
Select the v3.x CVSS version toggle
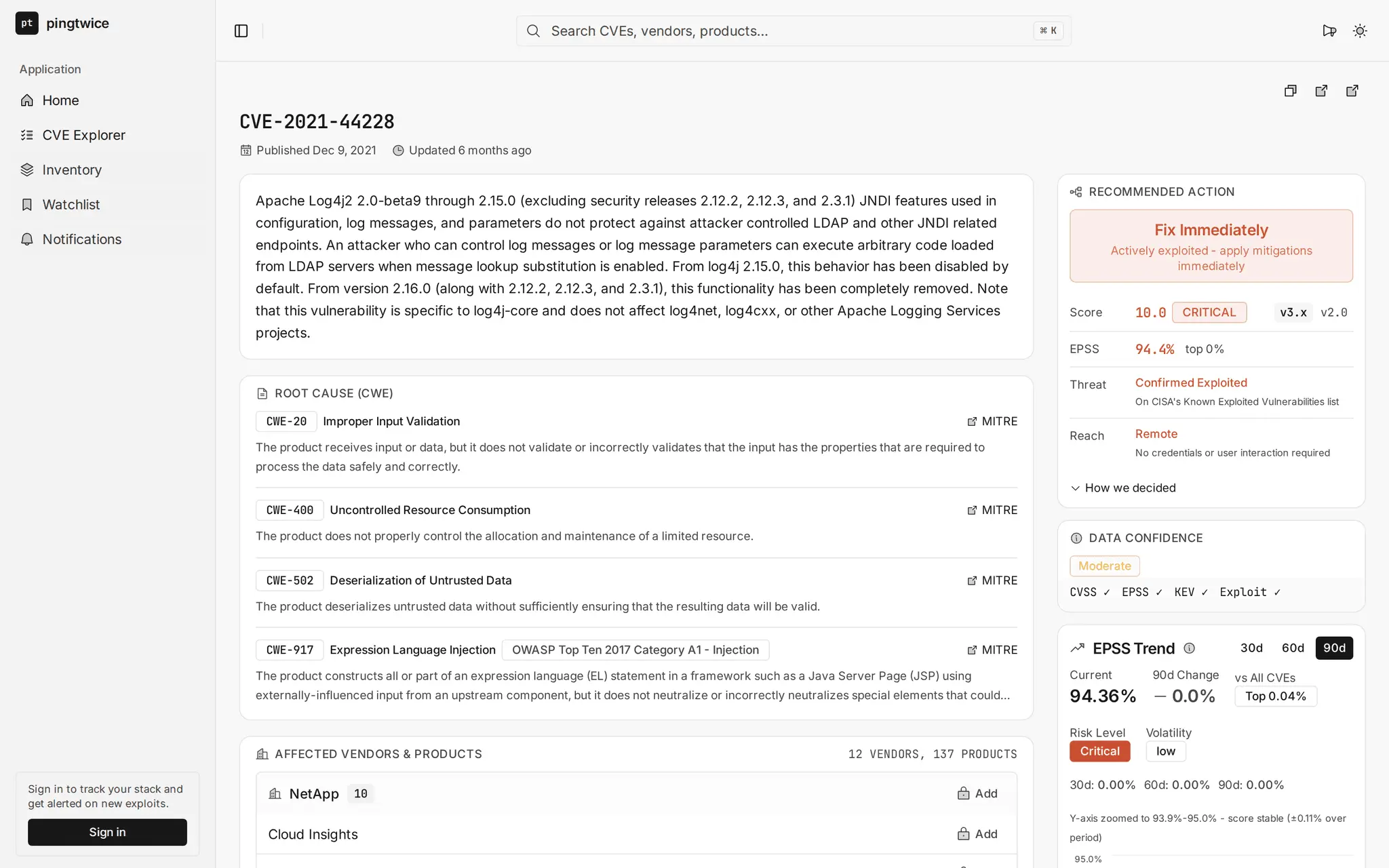[1293, 313]
